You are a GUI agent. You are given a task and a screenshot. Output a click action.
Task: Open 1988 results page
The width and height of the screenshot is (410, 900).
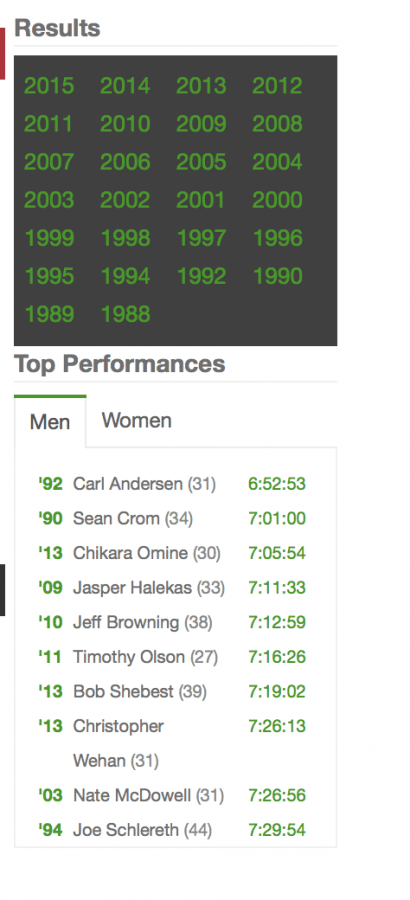pos(125,314)
